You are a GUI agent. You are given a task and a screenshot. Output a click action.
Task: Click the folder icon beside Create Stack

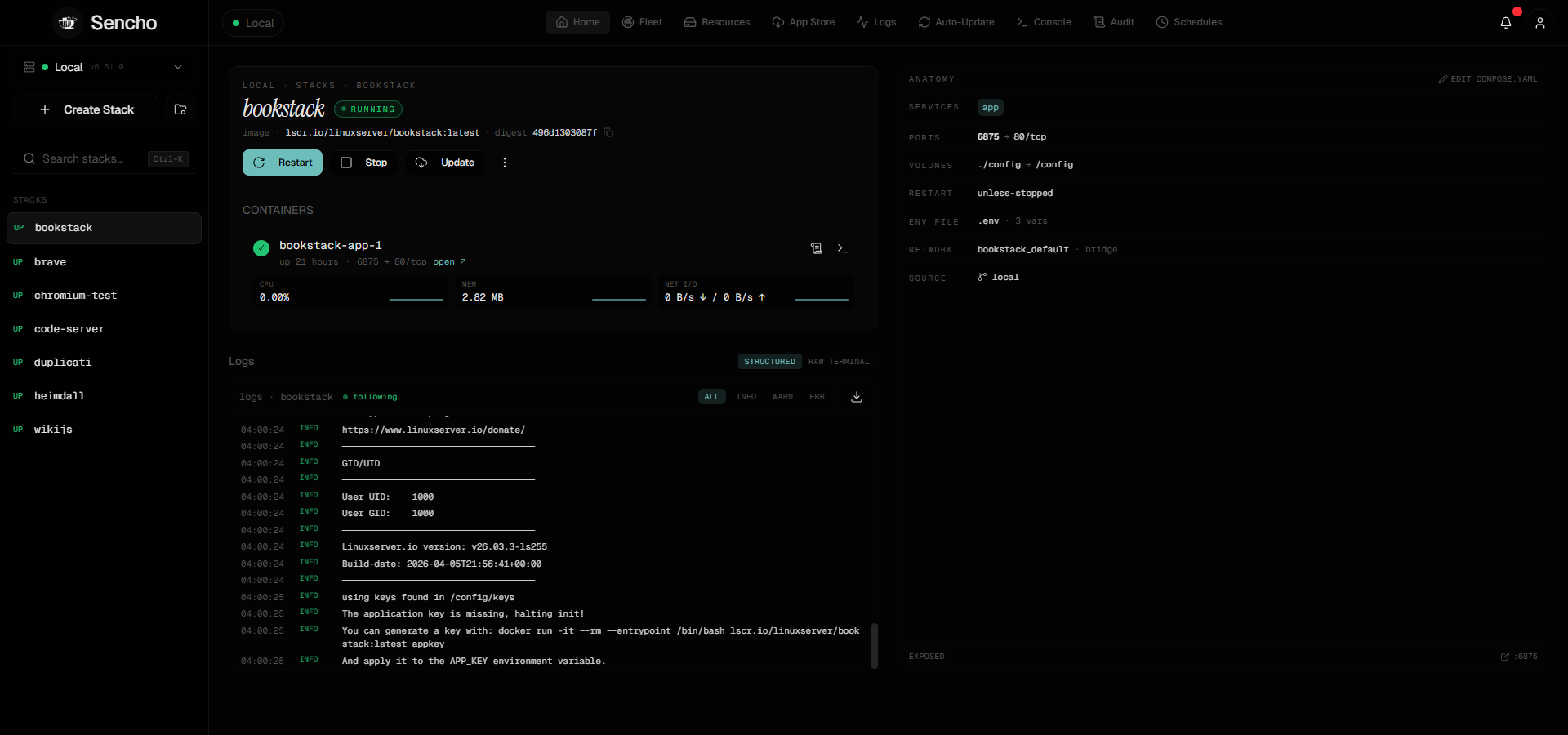[180, 109]
